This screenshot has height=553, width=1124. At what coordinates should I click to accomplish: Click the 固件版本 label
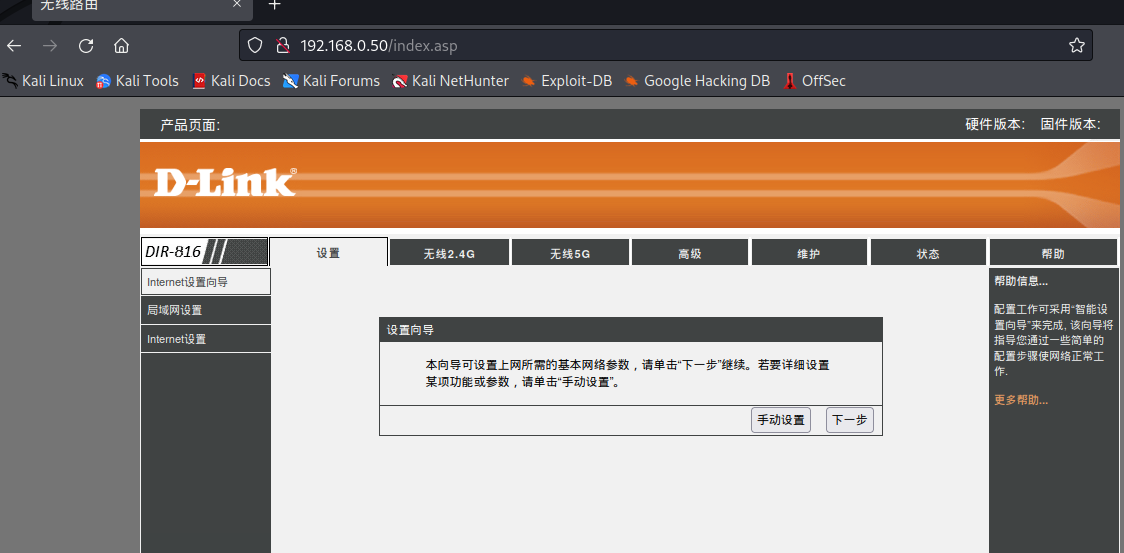(1070, 124)
